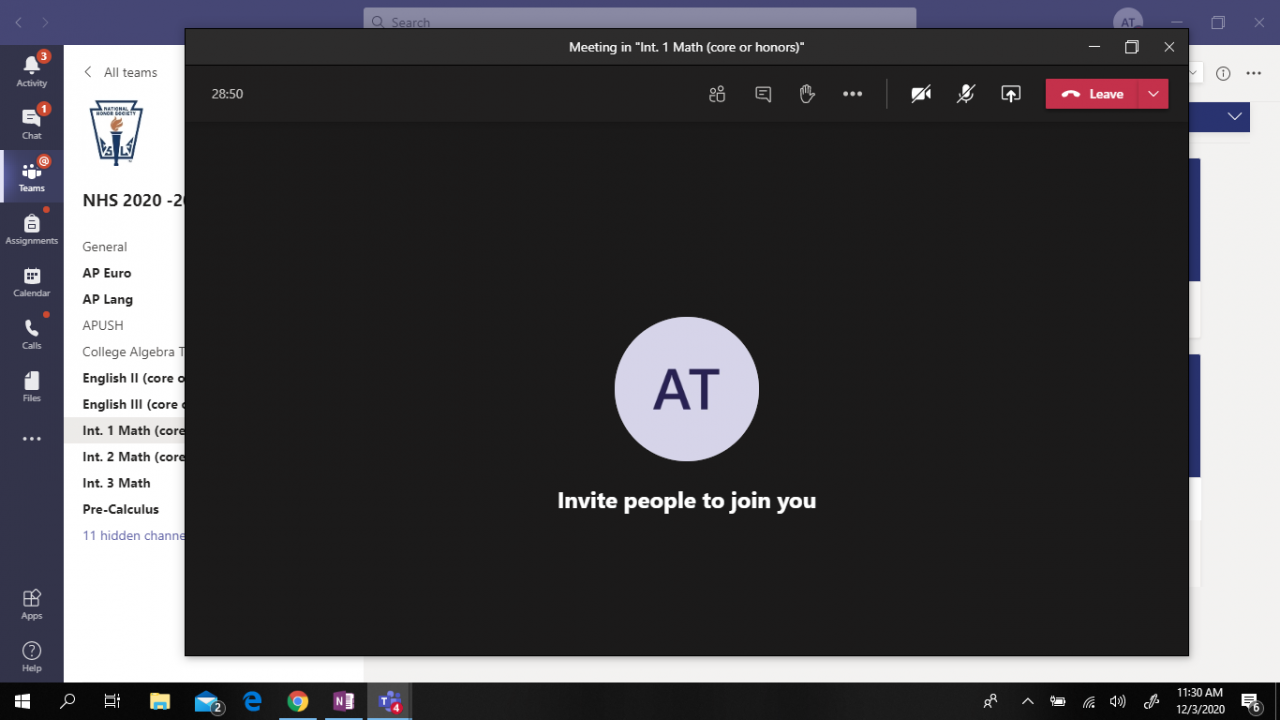Unmute the microphone in meeting
Image resolution: width=1280 pixels, height=720 pixels.
(x=965, y=94)
